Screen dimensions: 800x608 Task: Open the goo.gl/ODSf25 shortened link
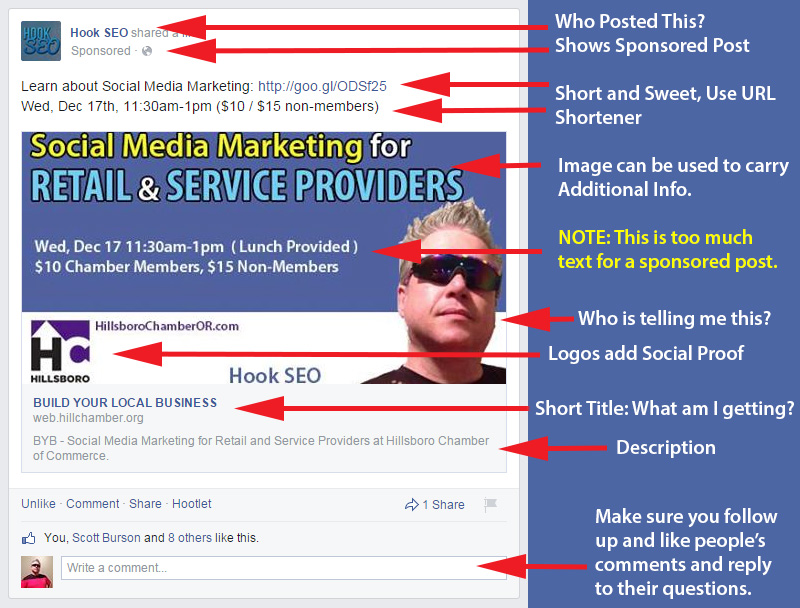322,86
